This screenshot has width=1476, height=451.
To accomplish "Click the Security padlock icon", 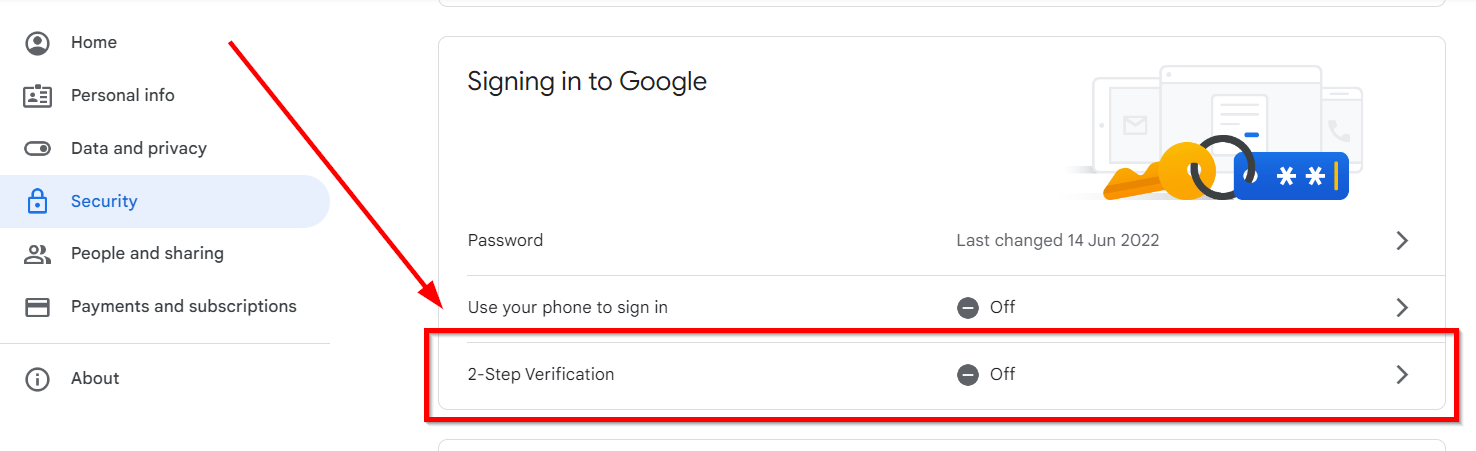I will coord(38,202).
